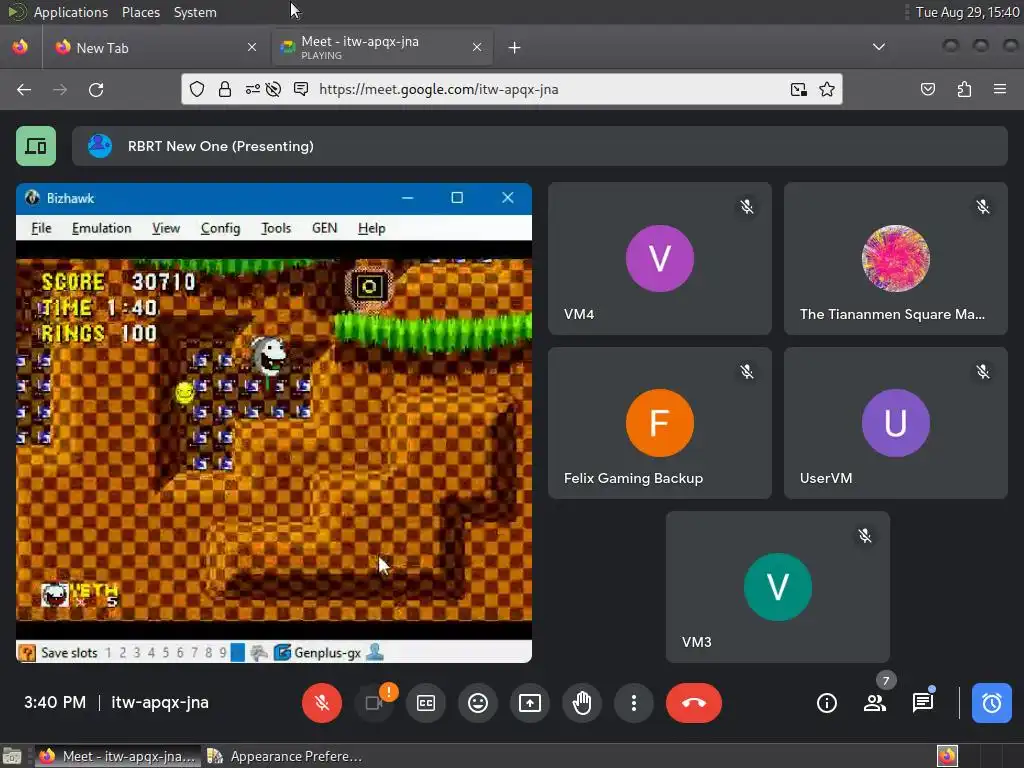
Task: Bookmark this page with star icon
Action: pos(827,89)
